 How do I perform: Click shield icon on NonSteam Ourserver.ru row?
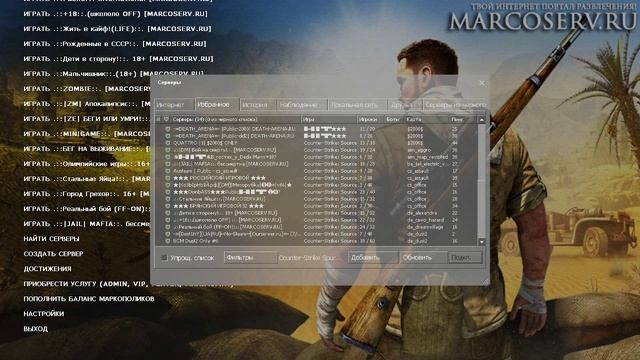[x=168, y=234]
